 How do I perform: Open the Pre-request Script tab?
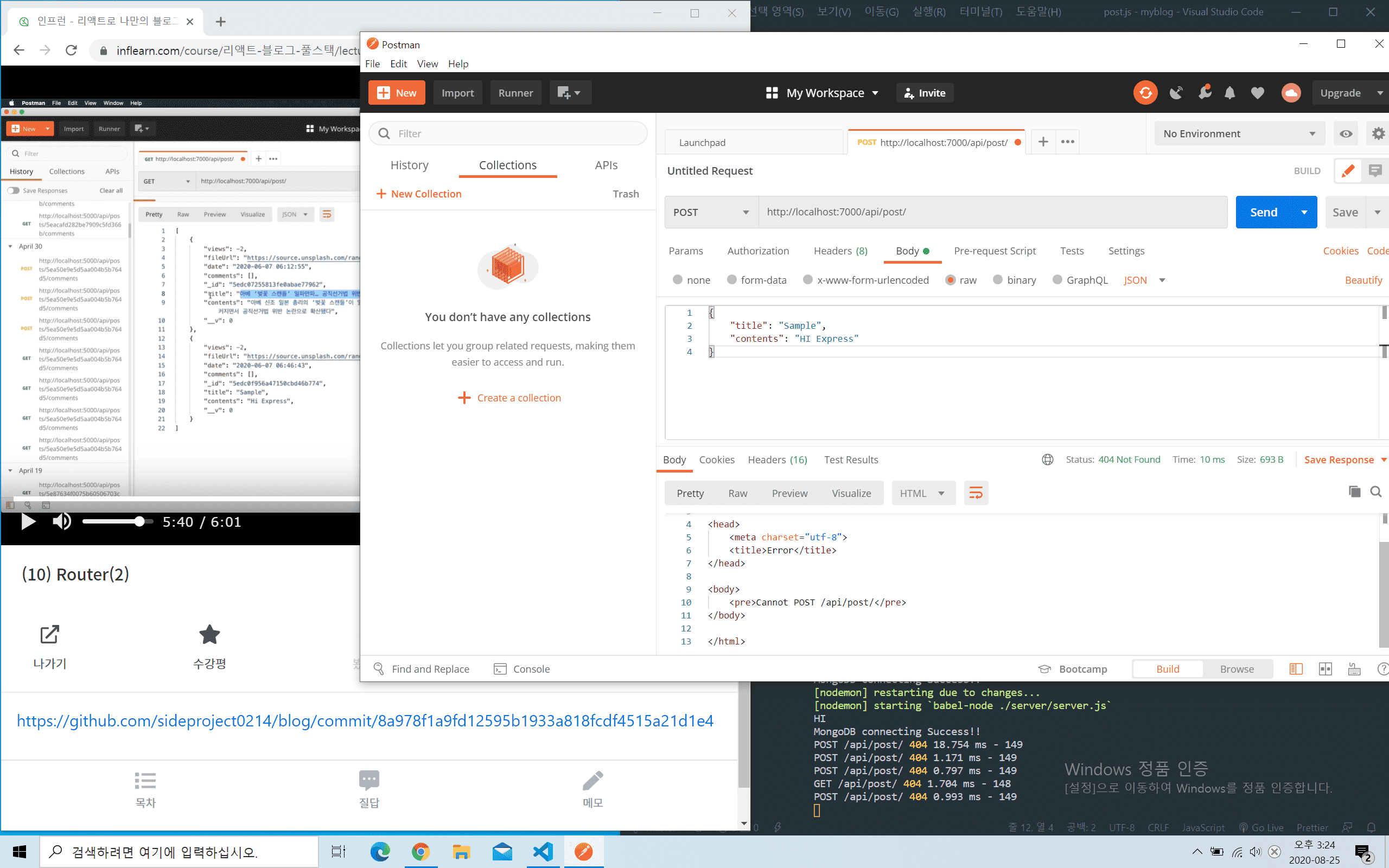pyautogui.click(x=994, y=251)
